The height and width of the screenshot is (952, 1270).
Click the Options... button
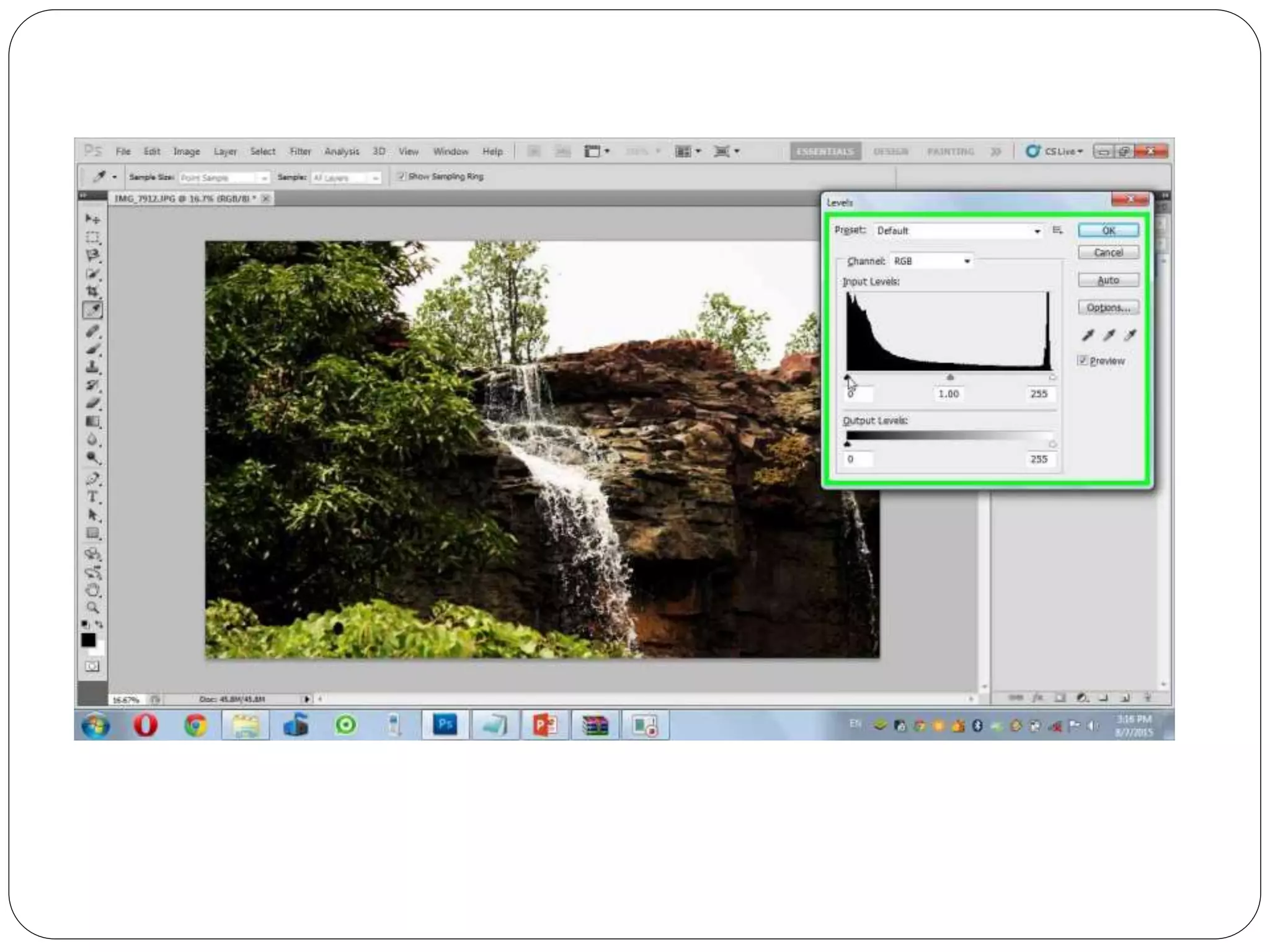click(1108, 307)
